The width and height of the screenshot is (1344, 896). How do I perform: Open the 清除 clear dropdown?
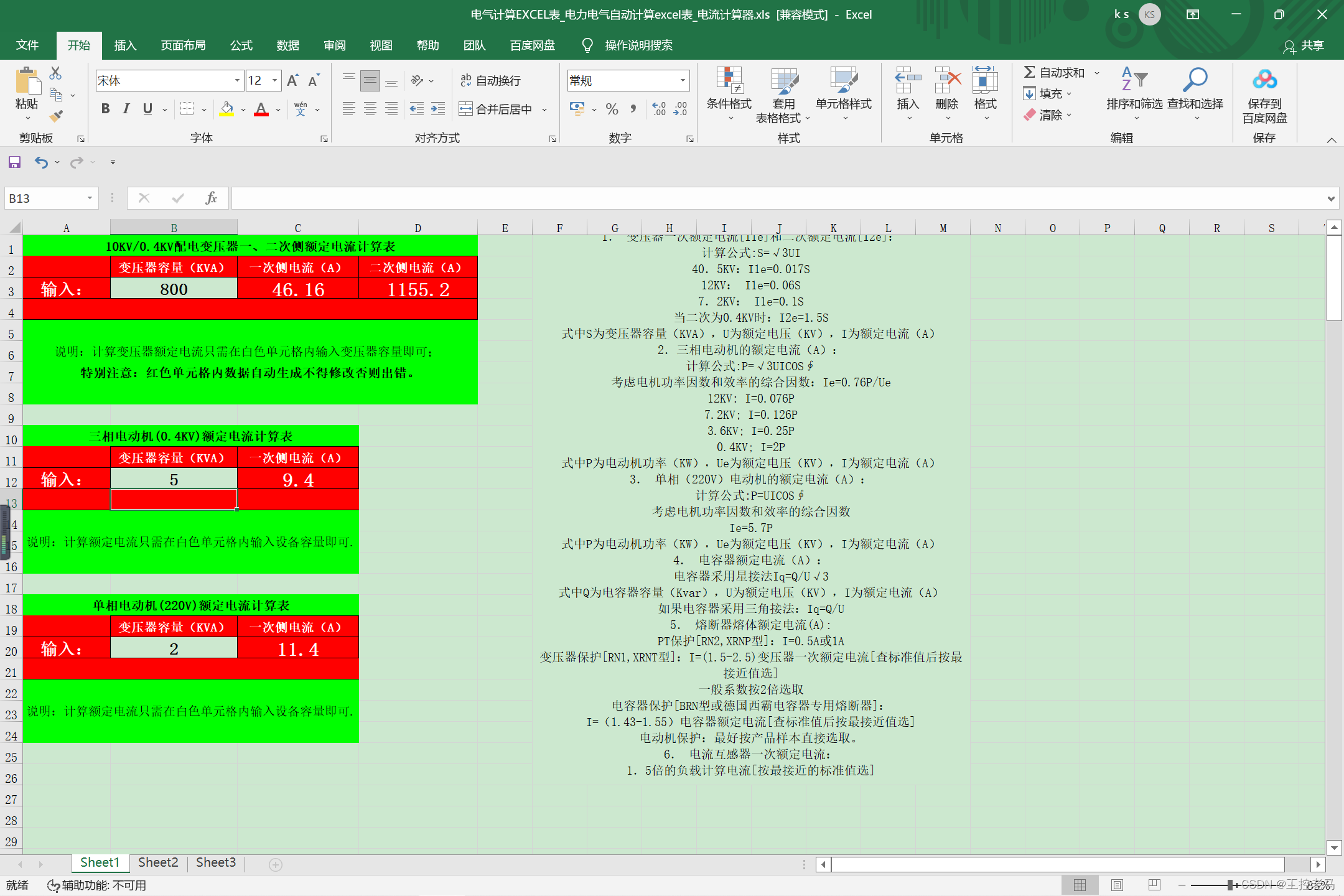tap(1048, 115)
